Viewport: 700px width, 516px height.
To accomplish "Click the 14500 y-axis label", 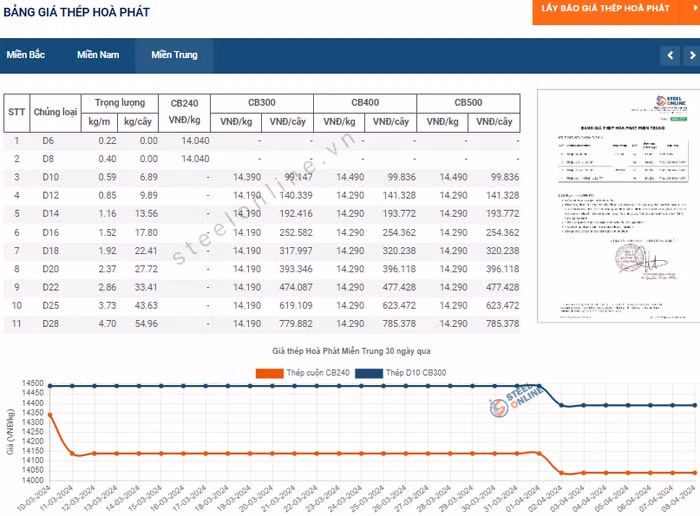I will tap(33, 383).
